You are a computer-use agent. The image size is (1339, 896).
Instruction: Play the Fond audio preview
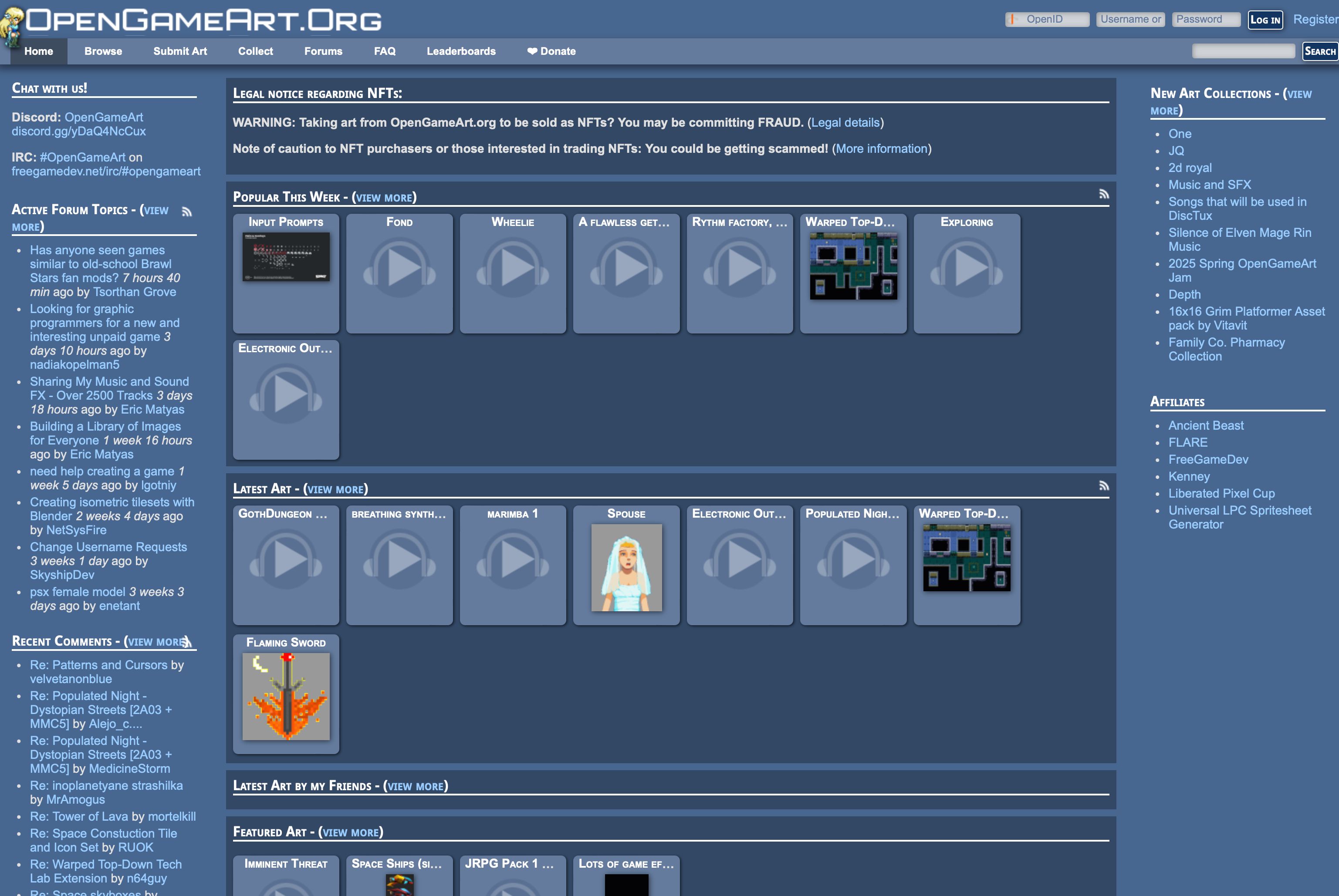[x=399, y=268]
